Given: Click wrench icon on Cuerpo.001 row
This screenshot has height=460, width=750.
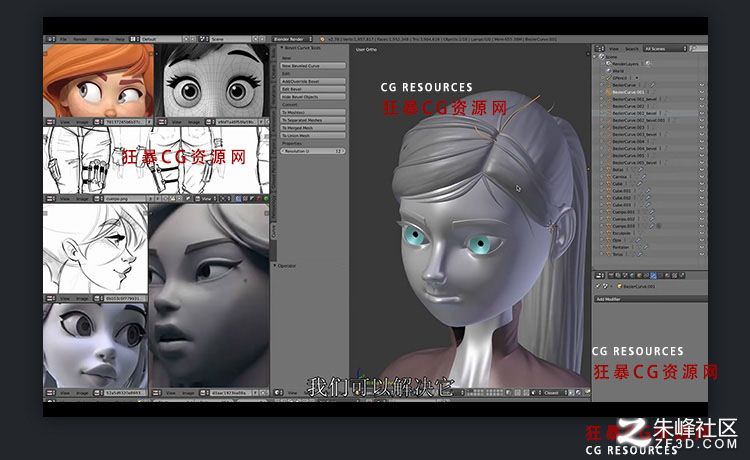Looking at the screenshot, I should click(x=651, y=212).
